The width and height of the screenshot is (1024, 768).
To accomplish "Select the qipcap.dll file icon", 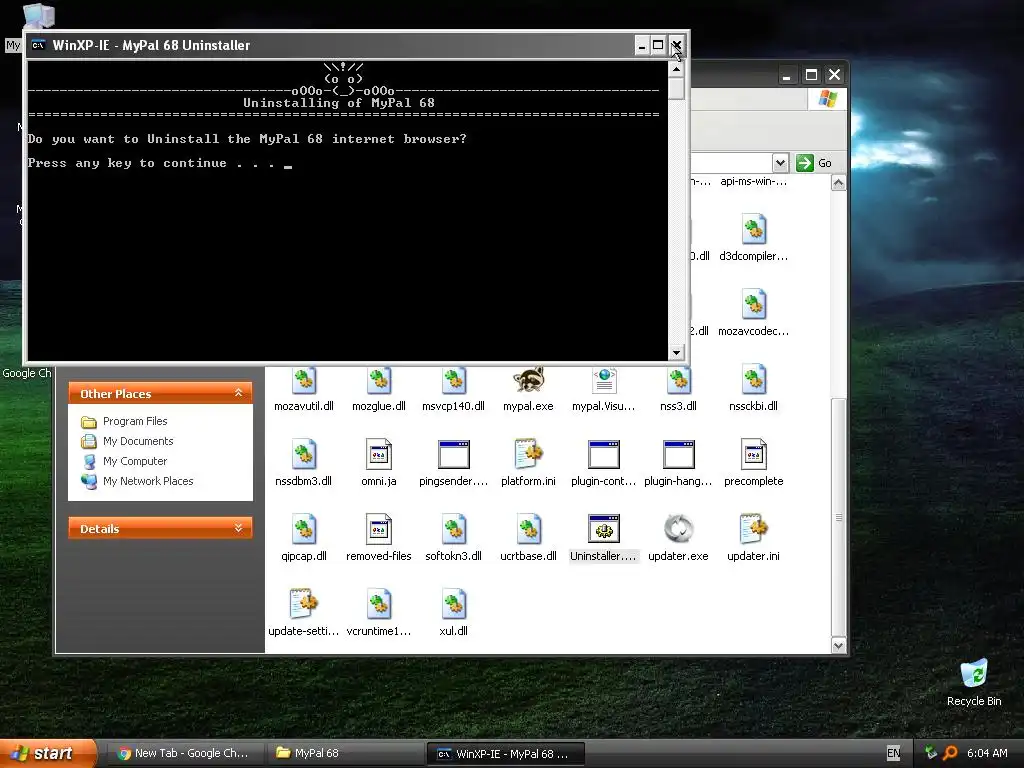I will (304, 529).
